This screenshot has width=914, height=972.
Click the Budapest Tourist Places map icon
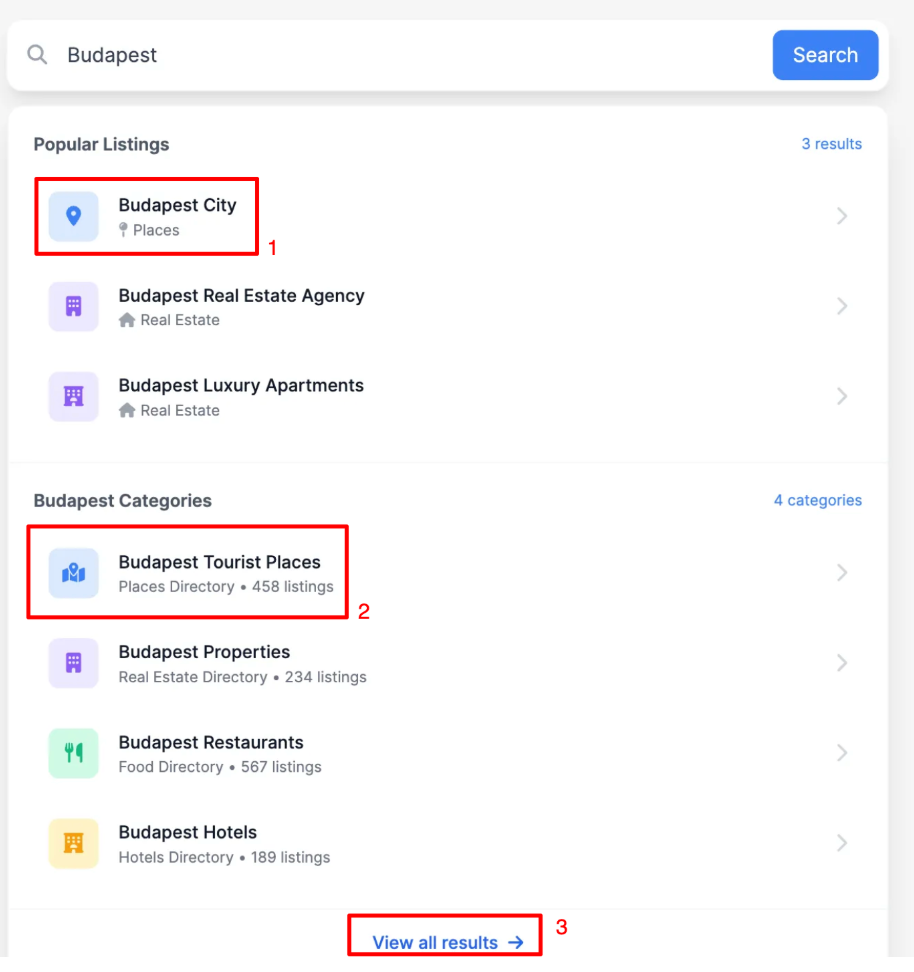click(73, 573)
